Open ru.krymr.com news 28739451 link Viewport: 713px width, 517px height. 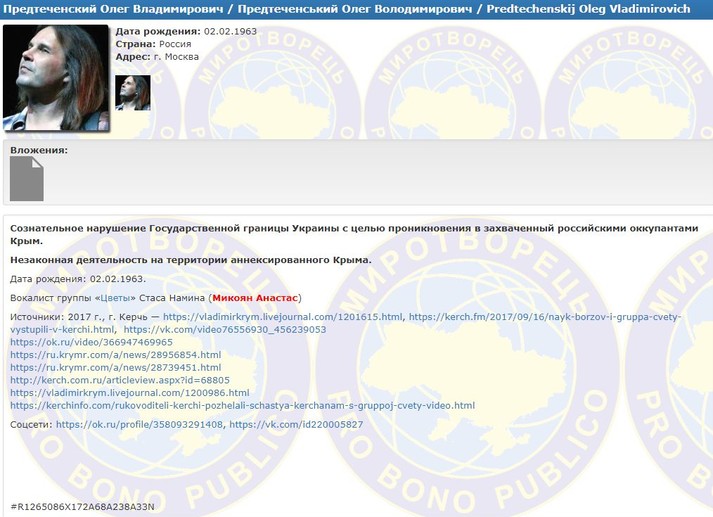(115, 368)
